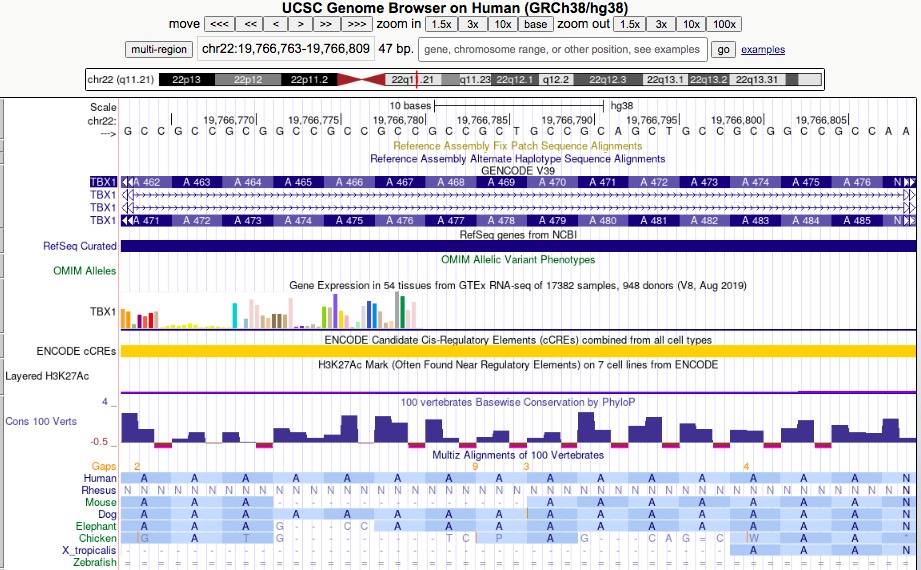This screenshot has height=570, width=921.
Task: Click Zebrafish species row label
Action: tap(95, 562)
